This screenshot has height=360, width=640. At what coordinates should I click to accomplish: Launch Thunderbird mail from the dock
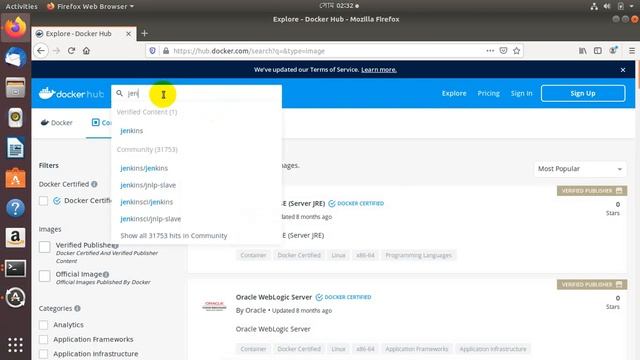(16, 57)
